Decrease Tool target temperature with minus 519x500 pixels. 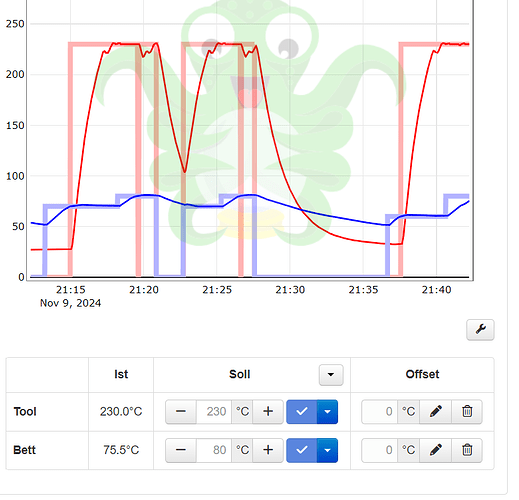coord(181,411)
